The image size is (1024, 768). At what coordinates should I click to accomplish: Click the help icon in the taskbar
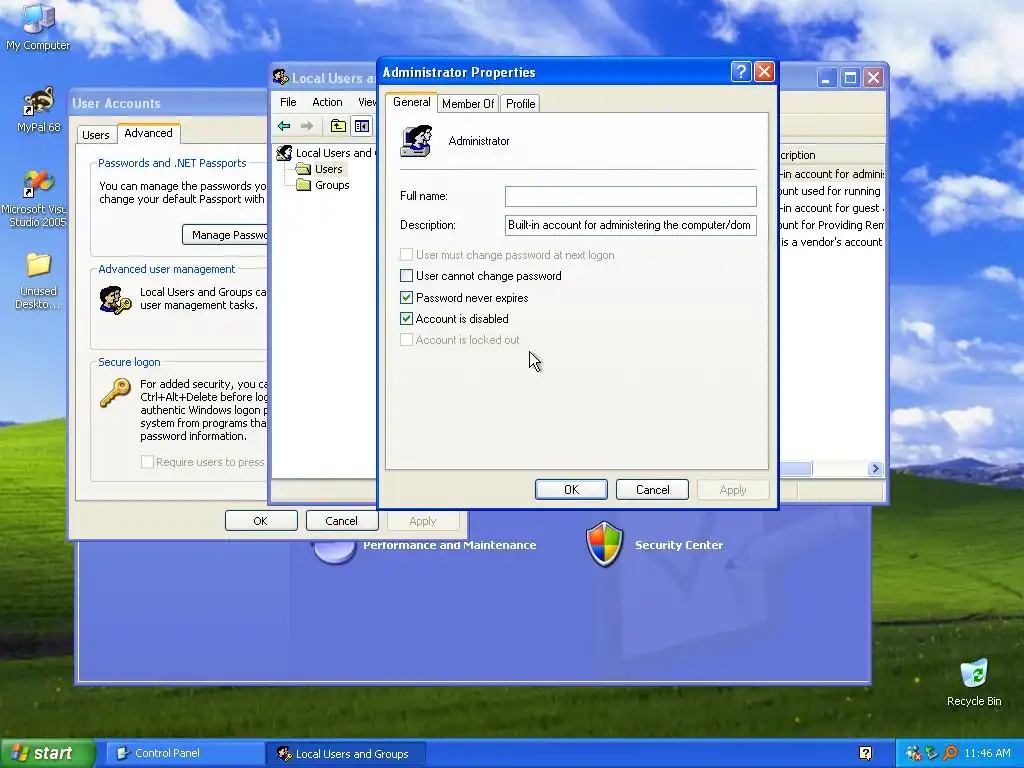[866, 754]
